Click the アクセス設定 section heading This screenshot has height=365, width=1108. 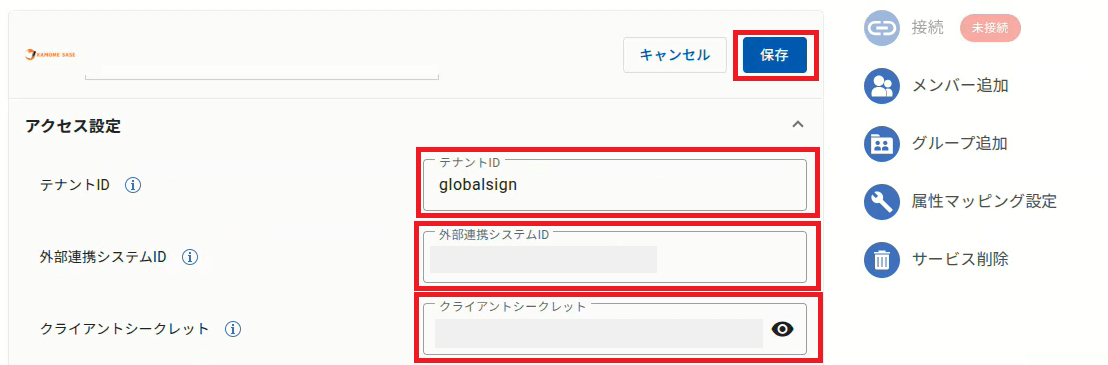(73, 126)
